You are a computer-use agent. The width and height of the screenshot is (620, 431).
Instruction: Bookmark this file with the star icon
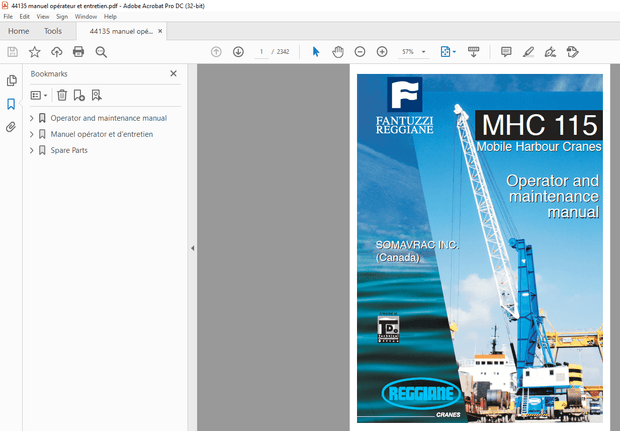coord(35,52)
